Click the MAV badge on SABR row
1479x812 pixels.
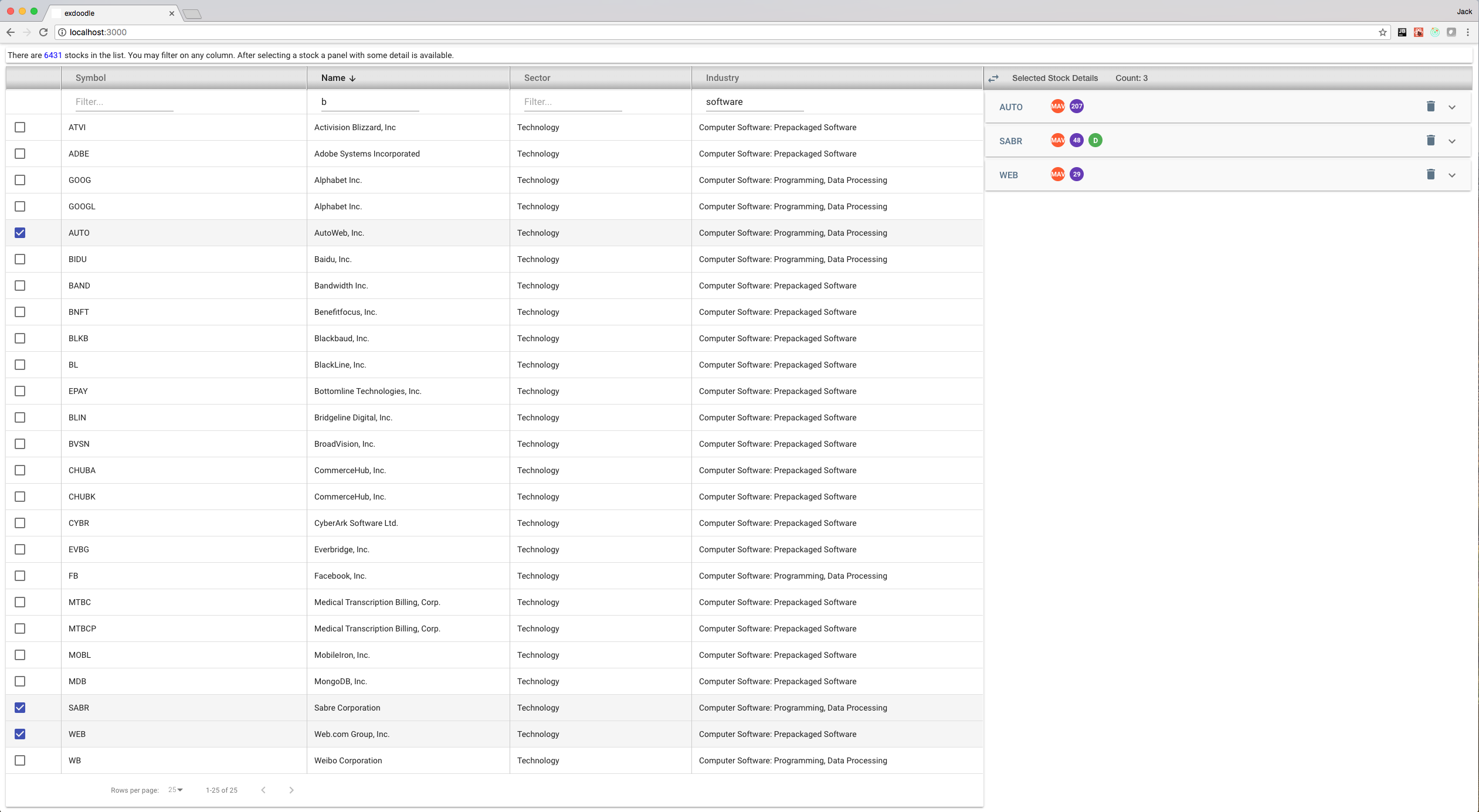1058,140
